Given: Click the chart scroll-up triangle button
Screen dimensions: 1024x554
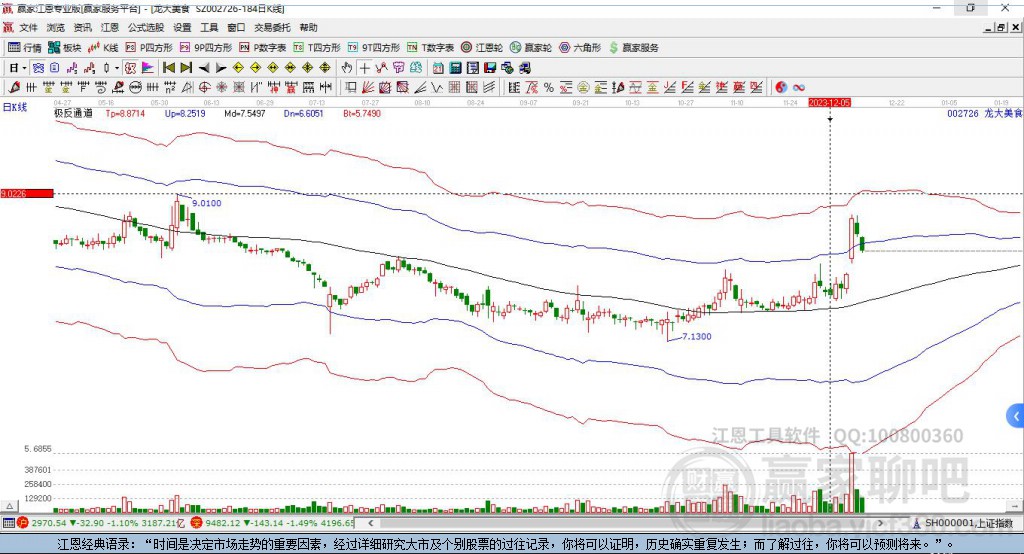Looking at the screenshot, I should pyautogui.click(x=9, y=506).
